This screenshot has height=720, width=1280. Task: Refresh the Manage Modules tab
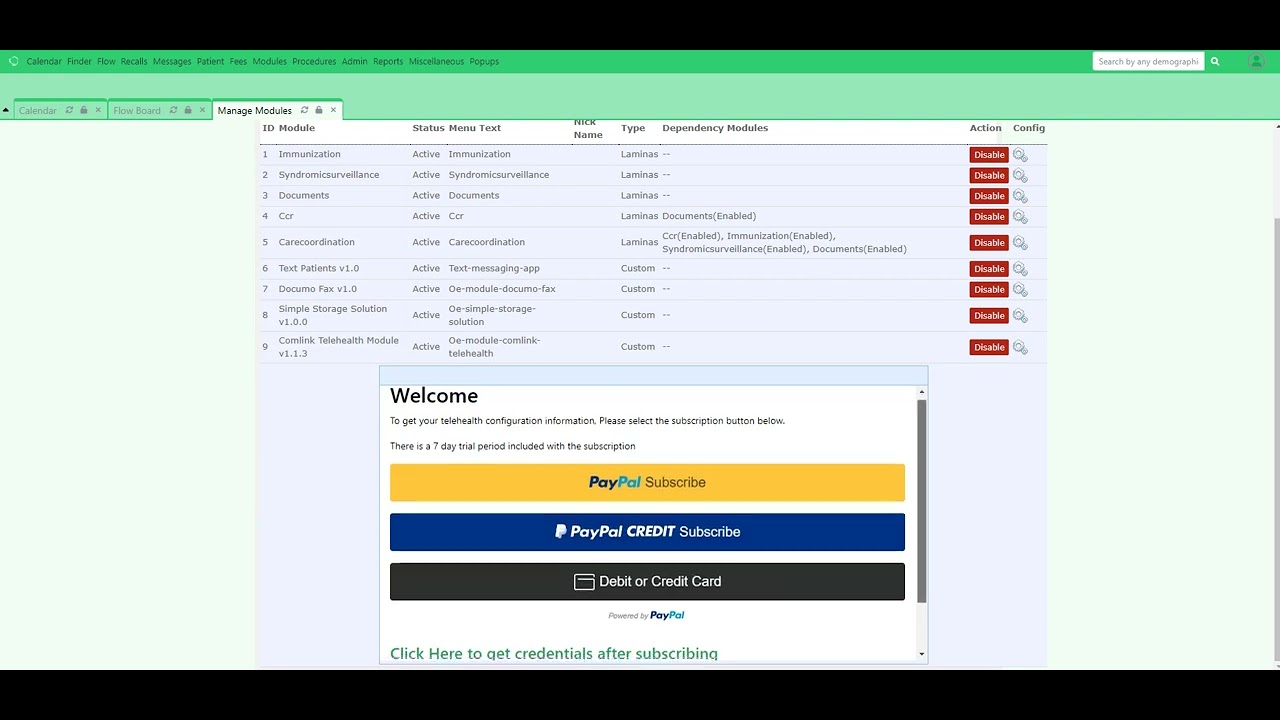click(x=304, y=110)
